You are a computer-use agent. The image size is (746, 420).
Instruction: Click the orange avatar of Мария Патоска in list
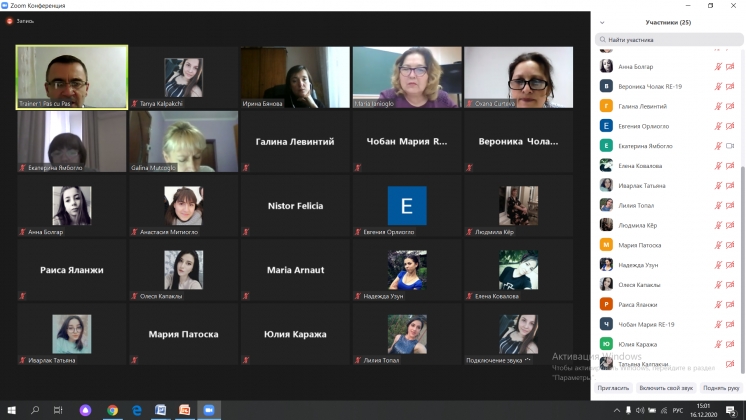[606, 245]
